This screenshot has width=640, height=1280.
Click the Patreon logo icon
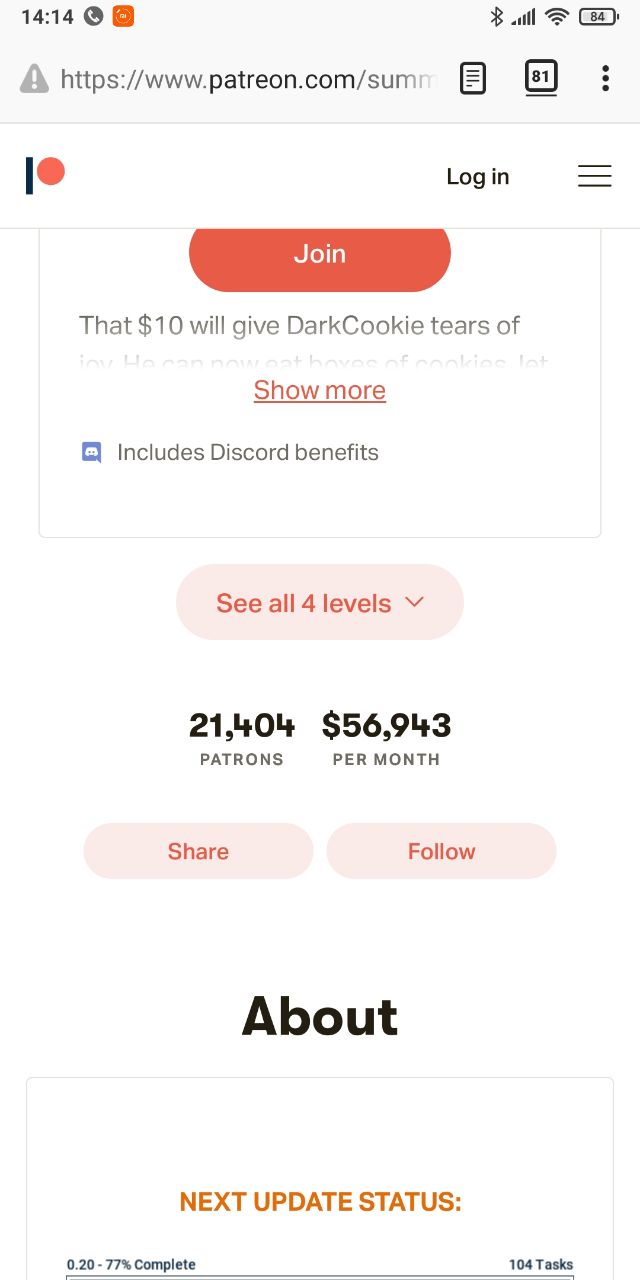pyautogui.click(x=45, y=175)
